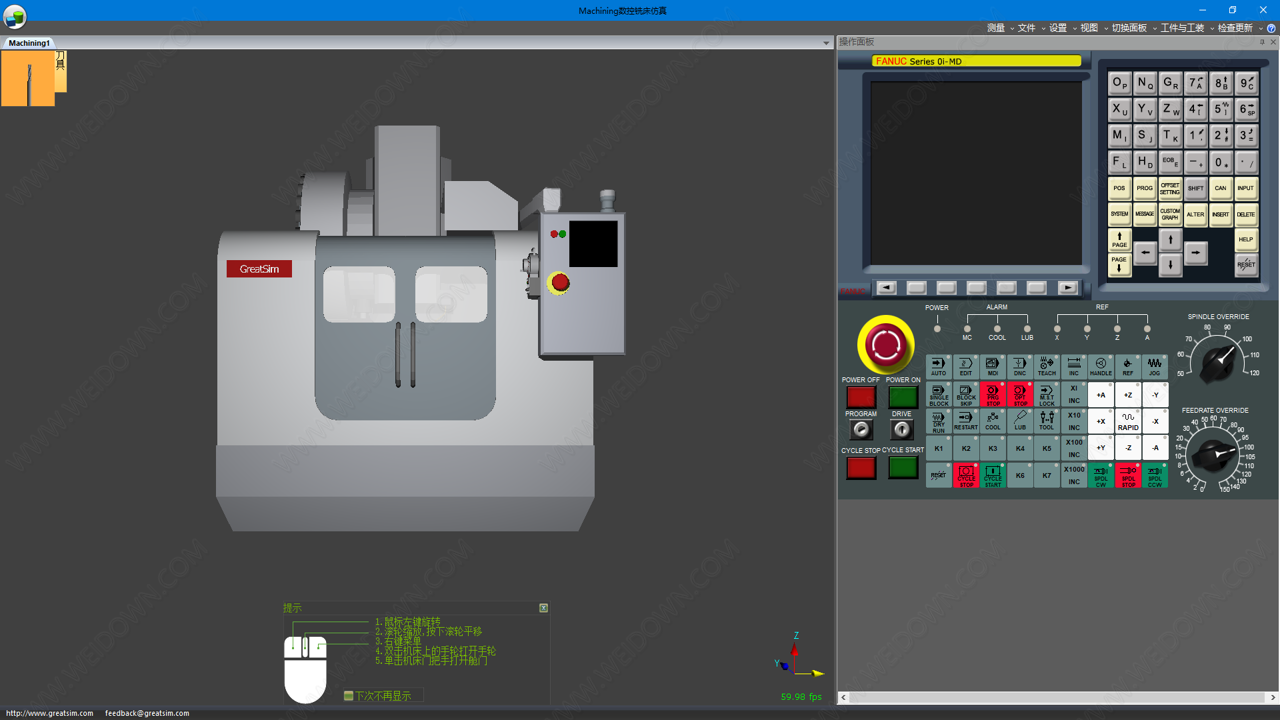Open the 切换面板 menu
1280x720 pixels.
1129,28
